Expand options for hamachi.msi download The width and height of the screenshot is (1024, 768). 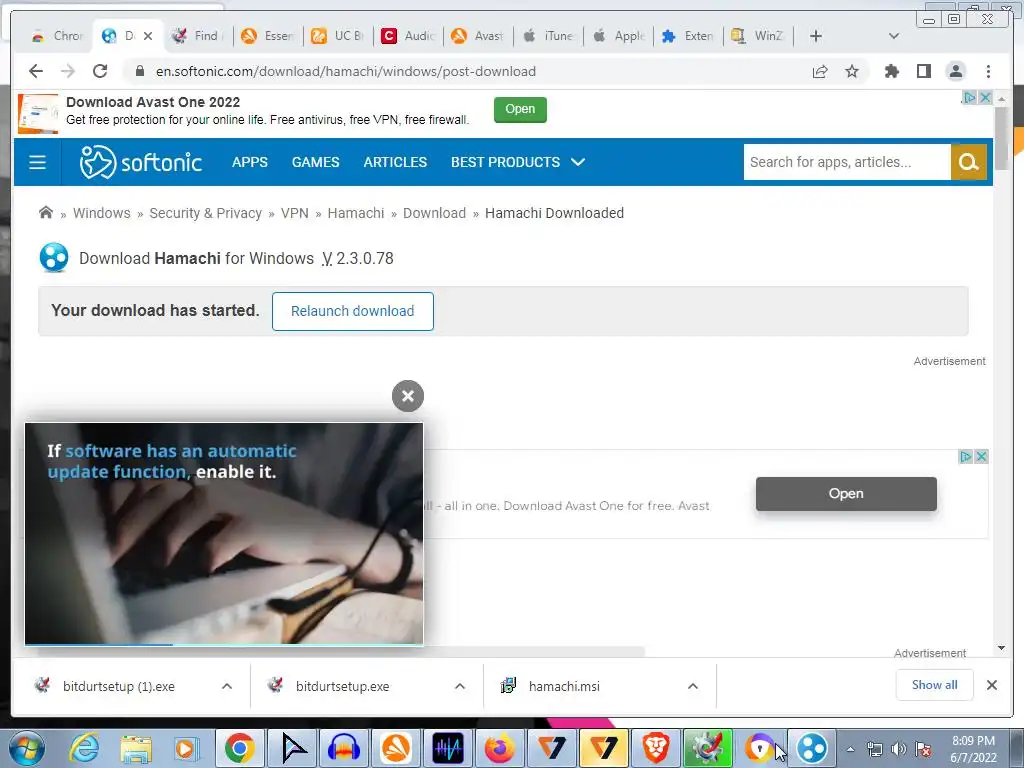pyautogui.click(x=693, y=686)
